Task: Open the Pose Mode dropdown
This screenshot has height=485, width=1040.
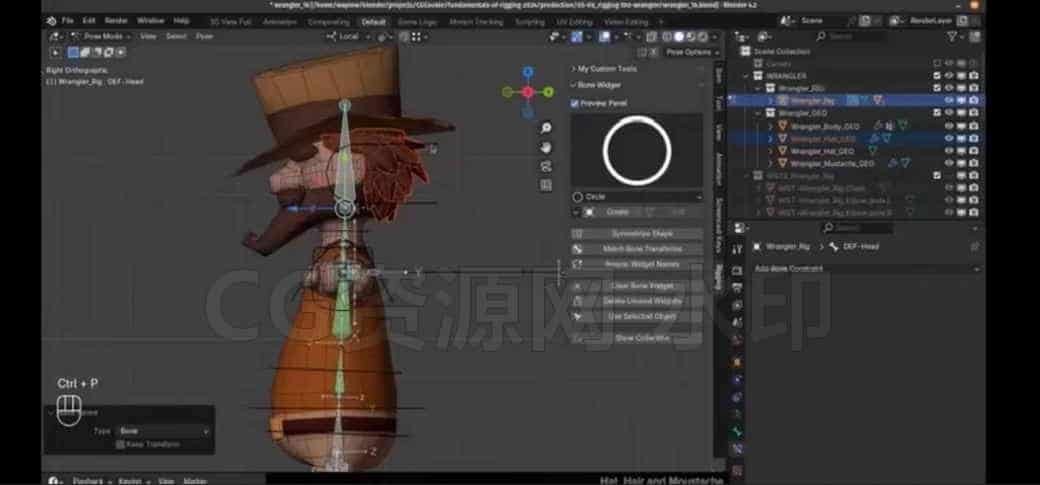Action: click(x=101, y=36)
